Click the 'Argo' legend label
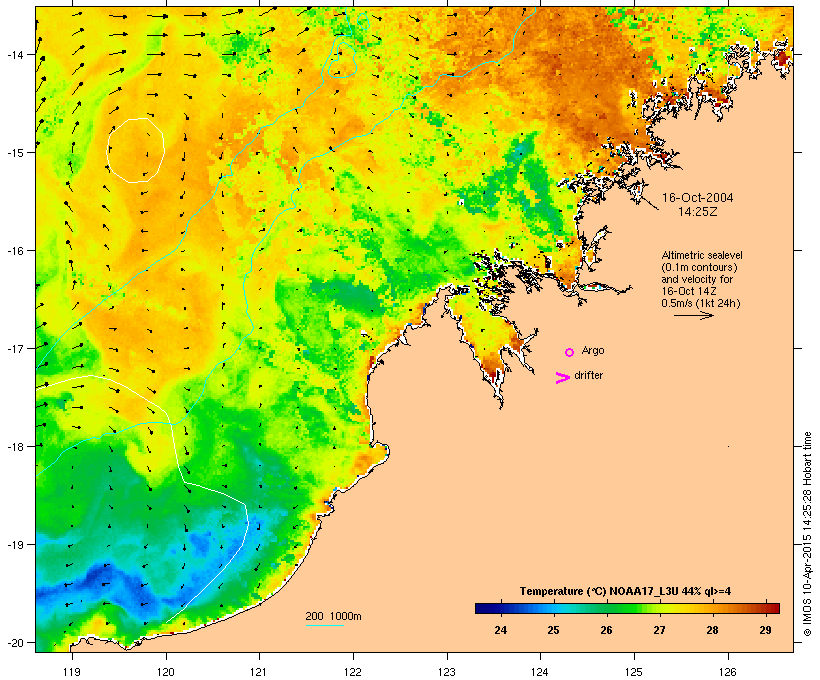The height and width of the screenshot is (680, 820). coord(593,350)
